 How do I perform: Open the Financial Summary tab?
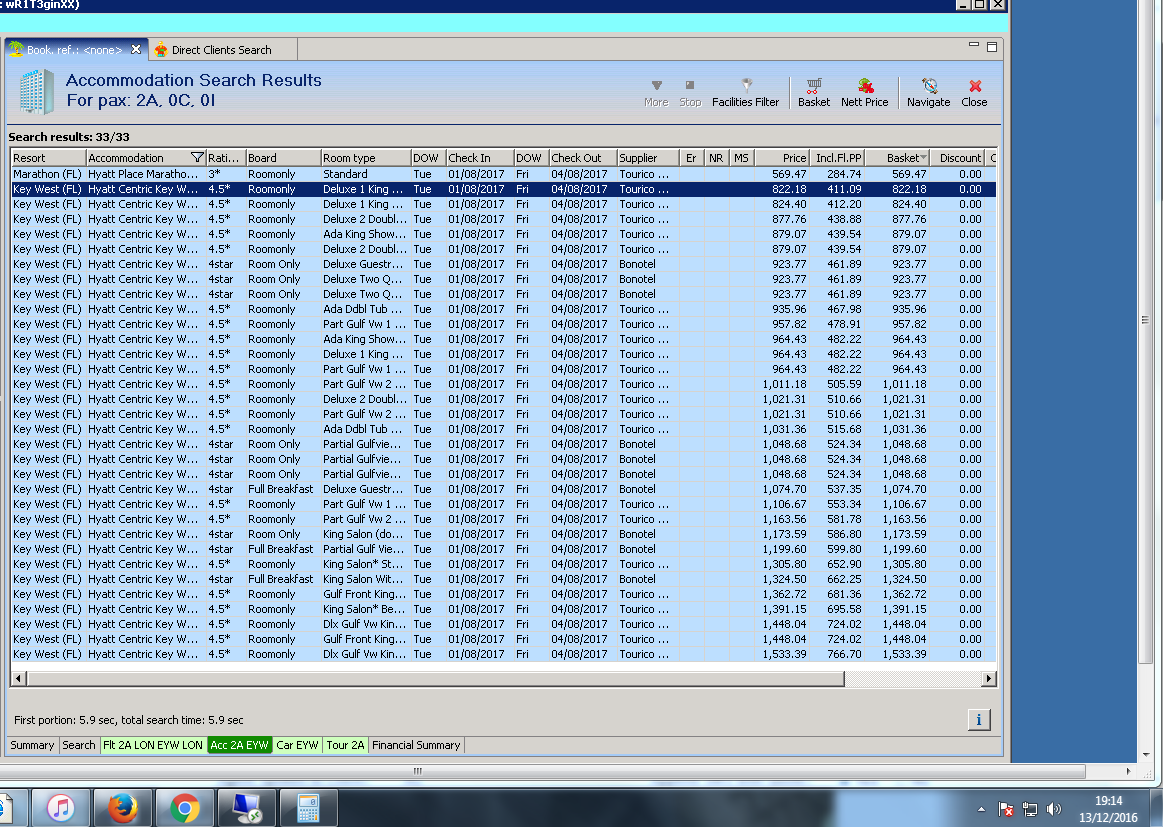[x=416, y=745]
